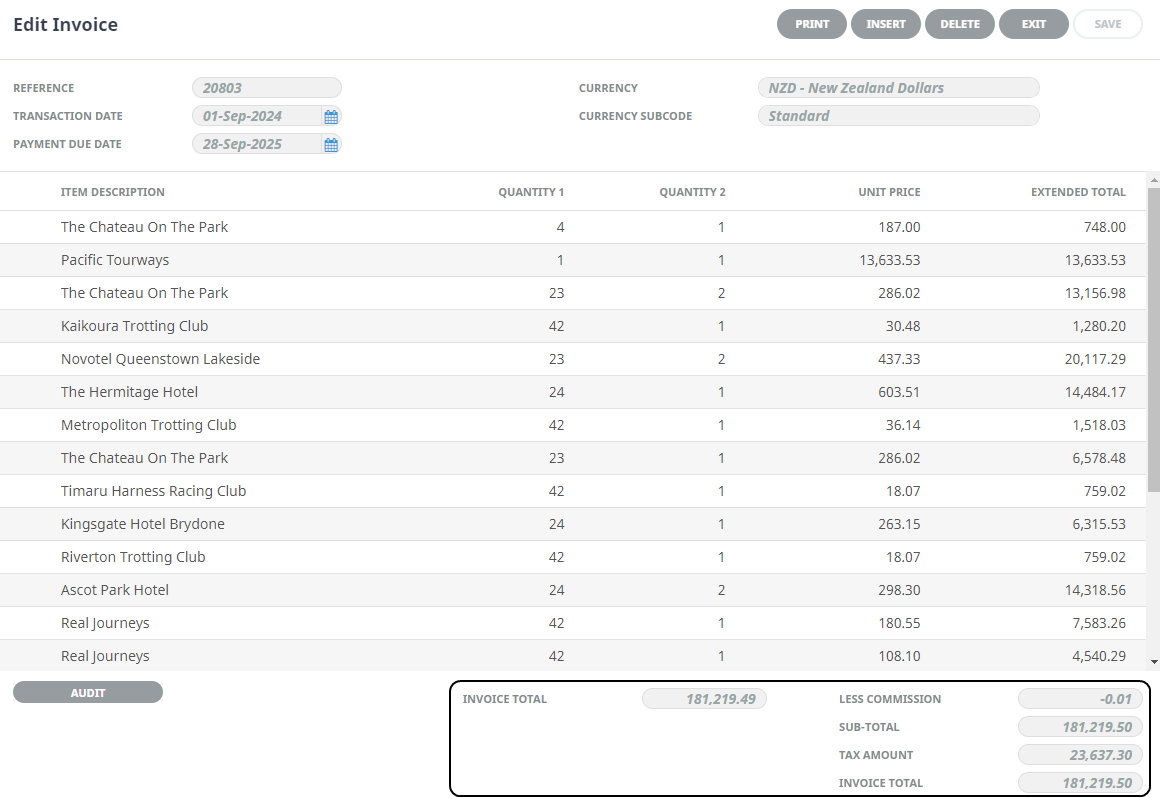
Task: Open the Payment Due Date calendar picker
Action: (331, 144)
